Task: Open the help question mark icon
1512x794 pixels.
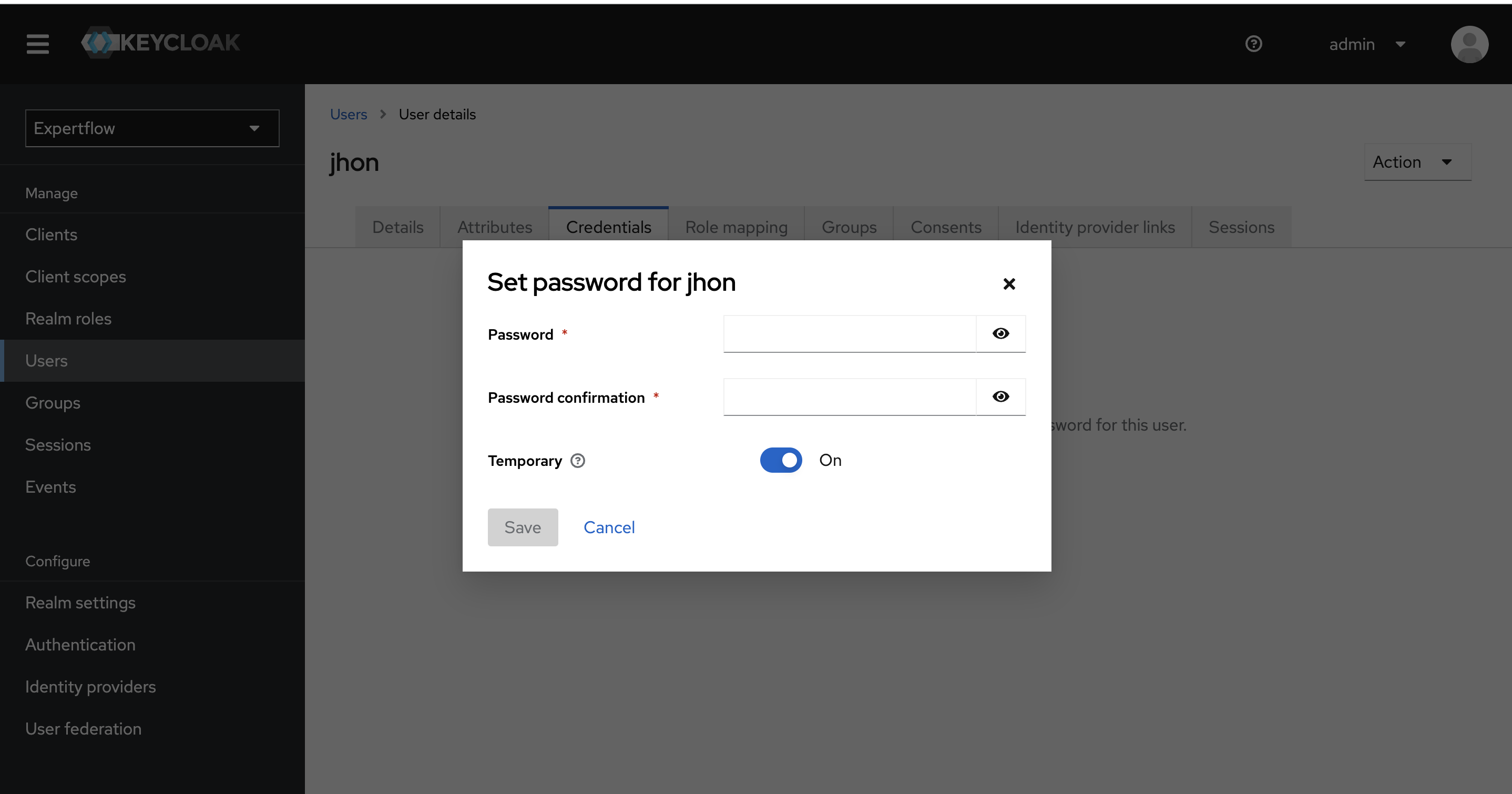Action: [x=1253, y=44]
